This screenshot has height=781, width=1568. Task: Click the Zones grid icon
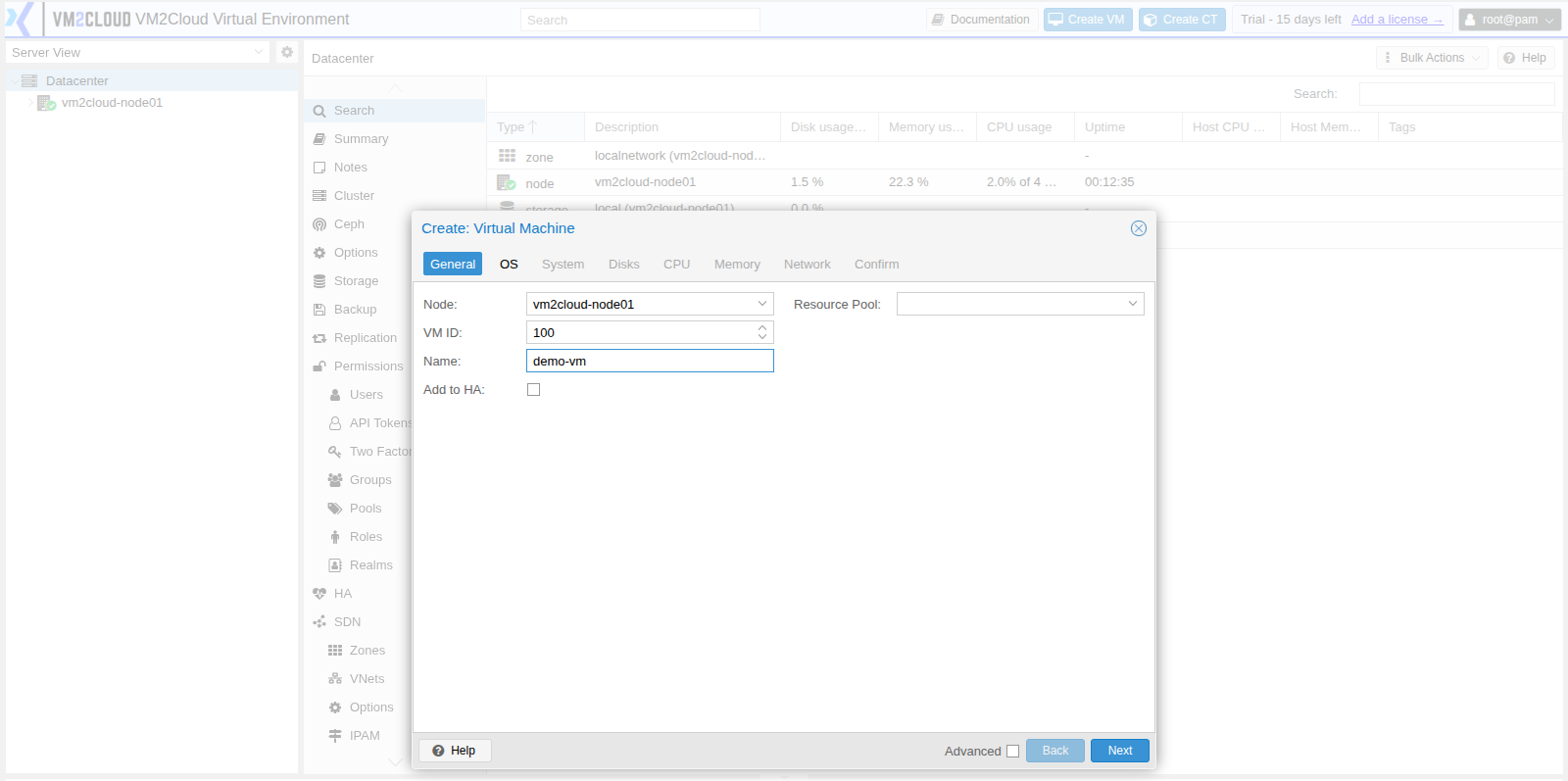tap(335, 651)
